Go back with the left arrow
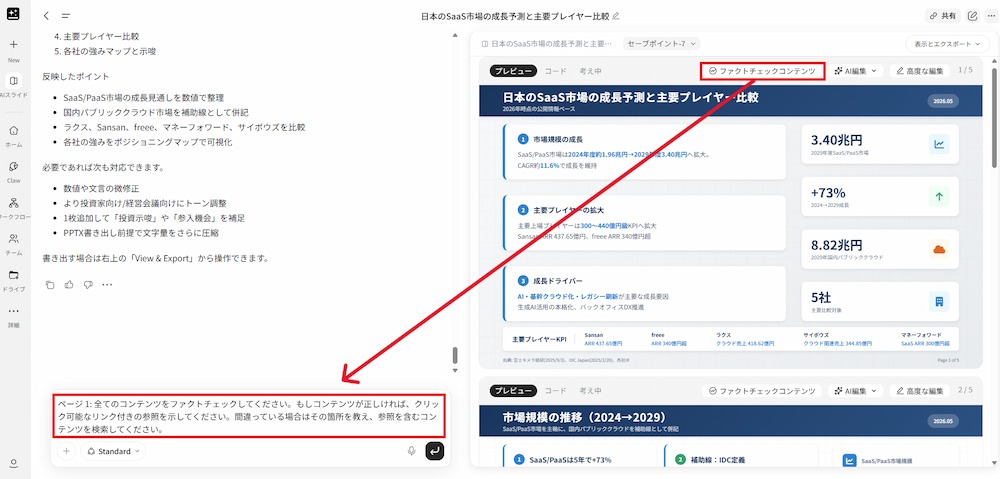Image resolution: width=1000 pixels, height=479 pixels. 46,16
